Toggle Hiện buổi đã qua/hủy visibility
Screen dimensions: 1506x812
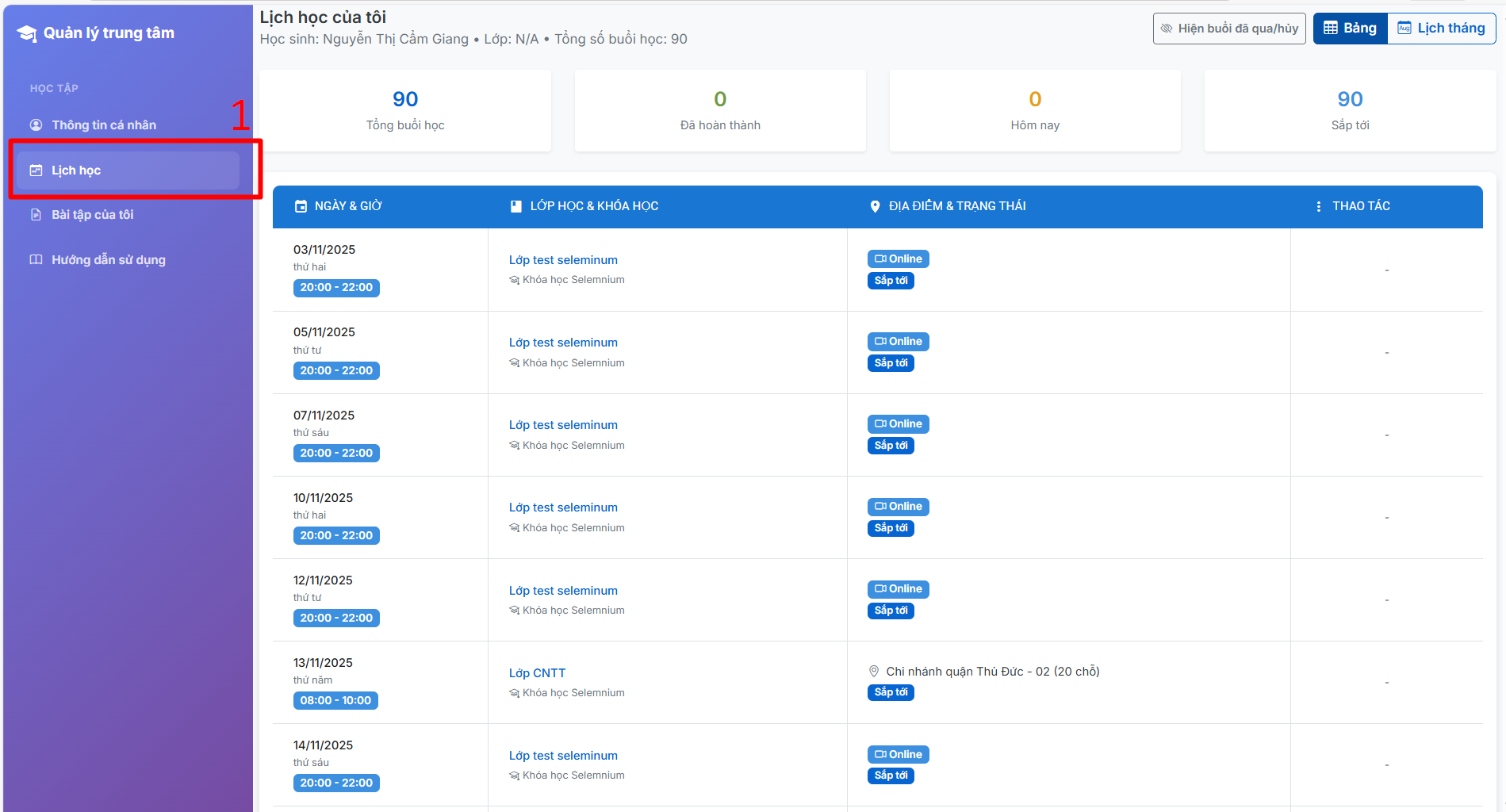click(x=1228, y=29)
